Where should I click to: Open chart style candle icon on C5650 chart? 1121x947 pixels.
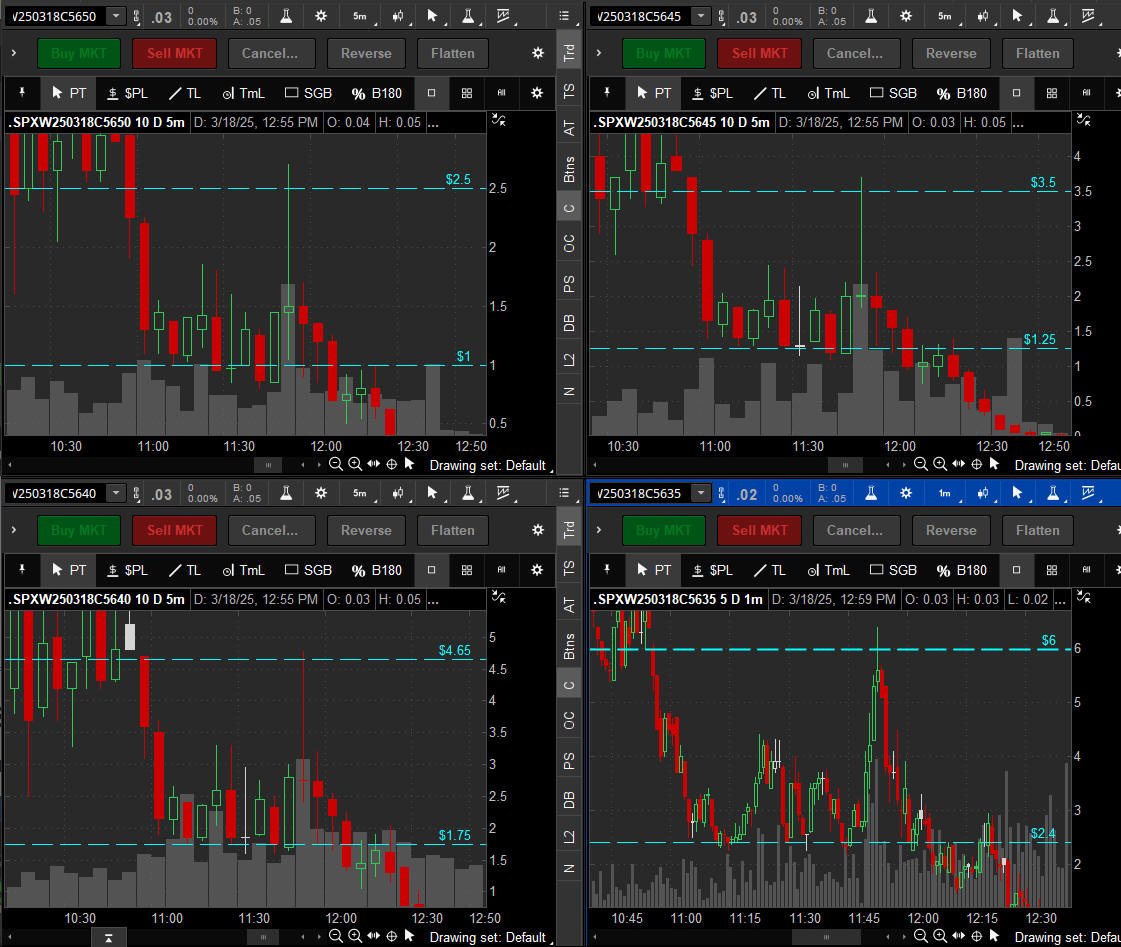coord(398,16)
